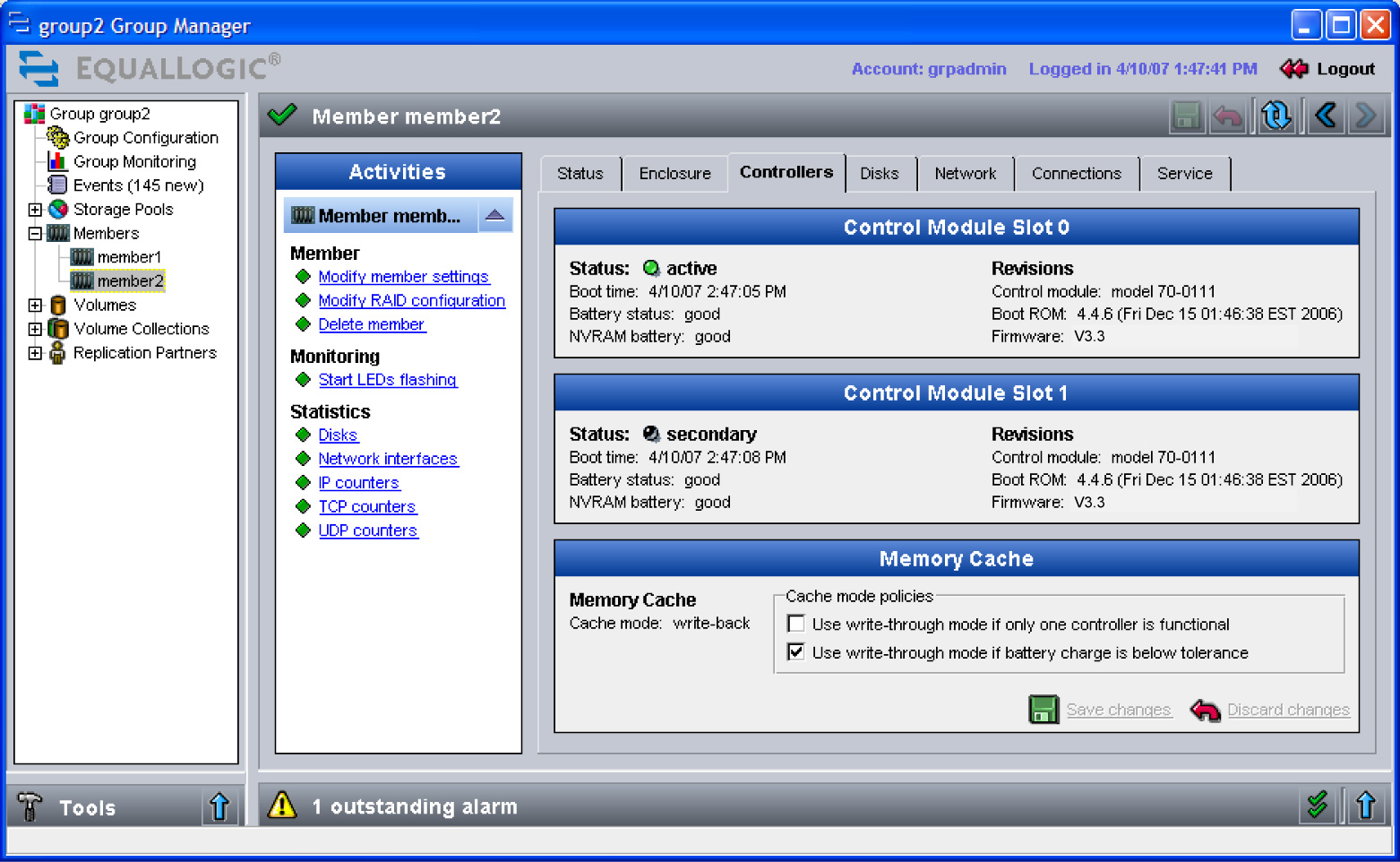The image size is (1400, 862).
Task: Switch to the Enclosure tab
Action: 675,174
